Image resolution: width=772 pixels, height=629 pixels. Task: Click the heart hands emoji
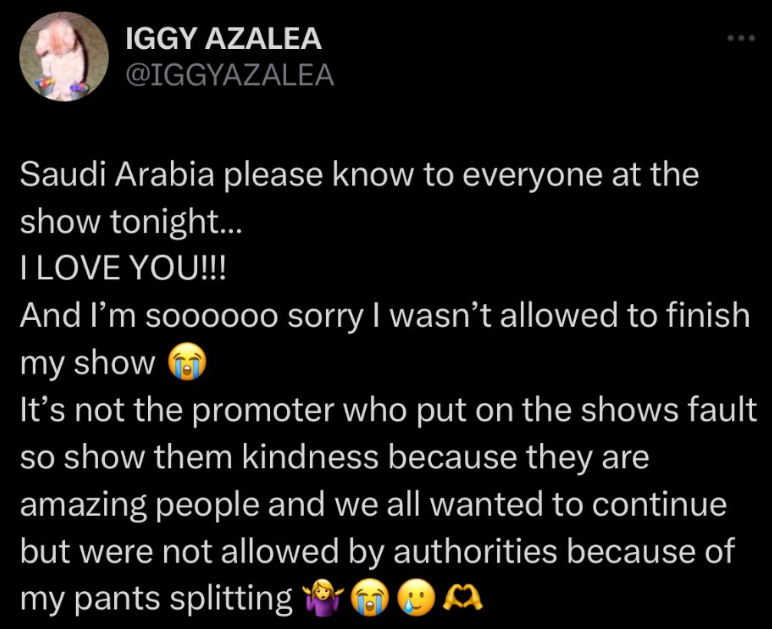(x=464, y=599)
